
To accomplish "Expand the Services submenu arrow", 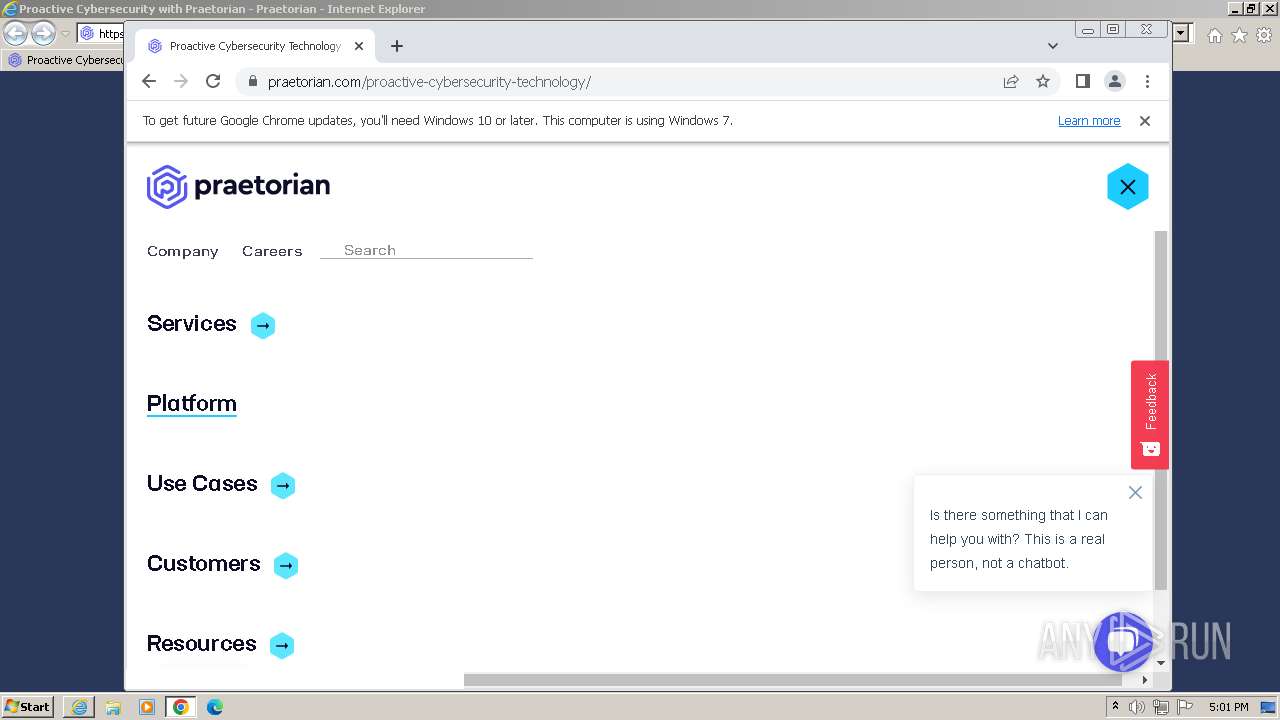I will click(263, 325).
